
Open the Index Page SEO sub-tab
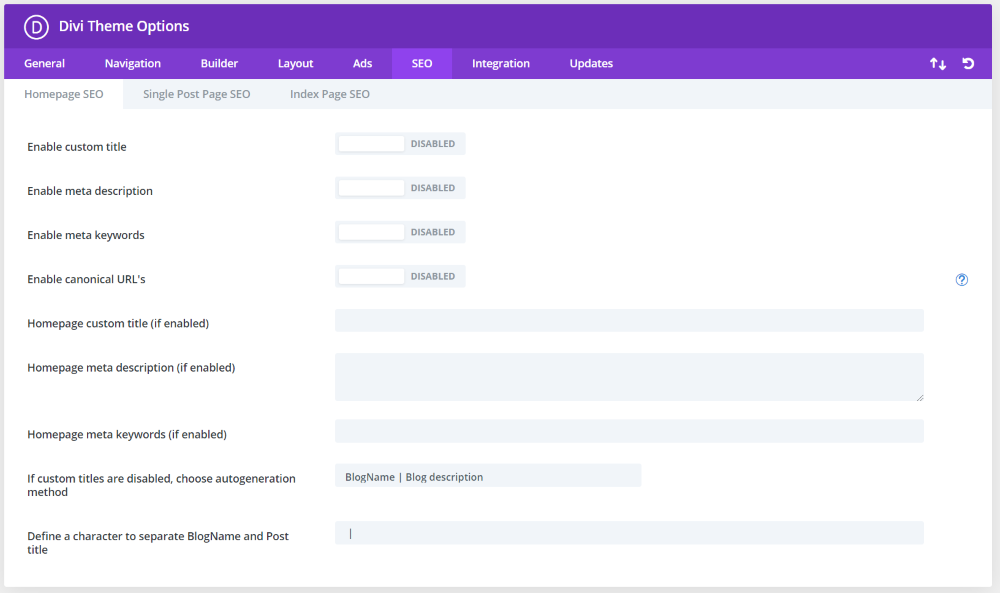coord(330,94)
